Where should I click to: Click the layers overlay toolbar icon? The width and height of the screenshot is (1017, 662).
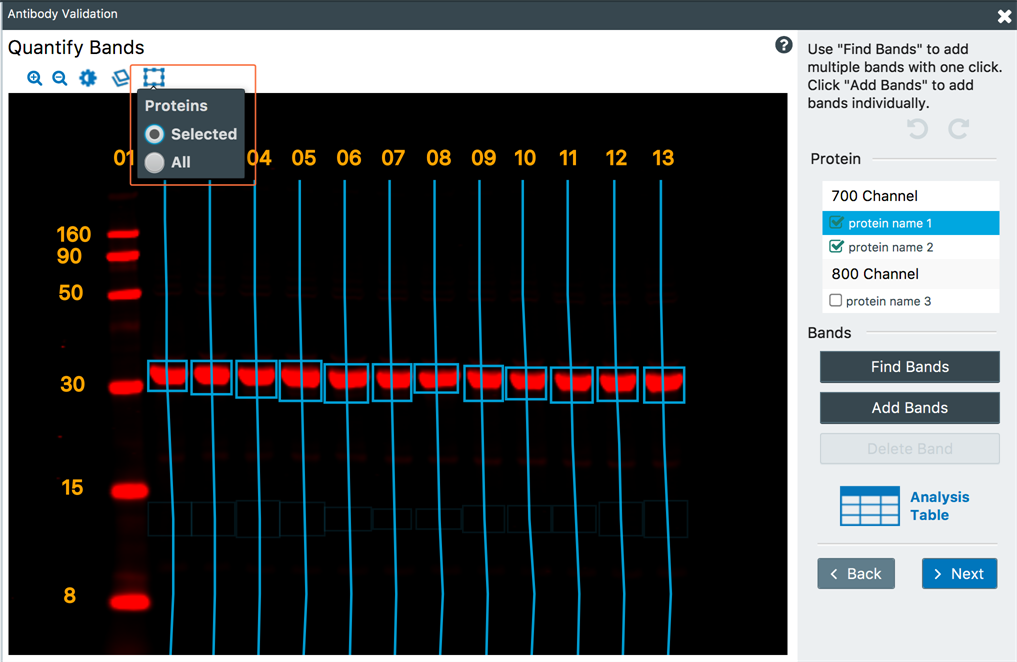pos(121,78)
